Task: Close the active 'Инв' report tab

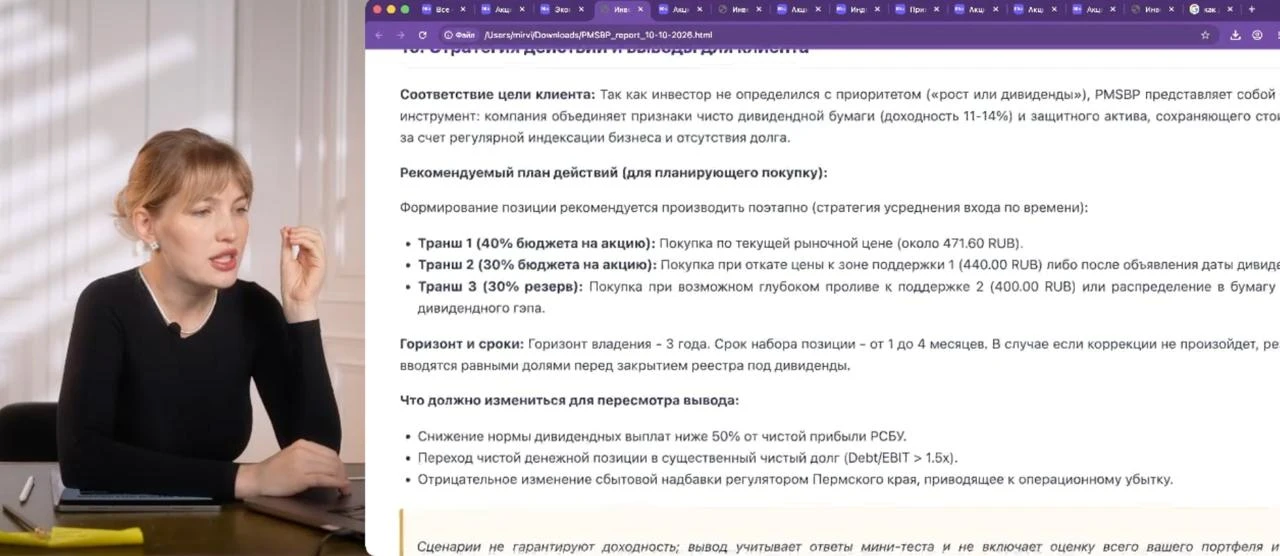Action: click(x=639, y=9)
